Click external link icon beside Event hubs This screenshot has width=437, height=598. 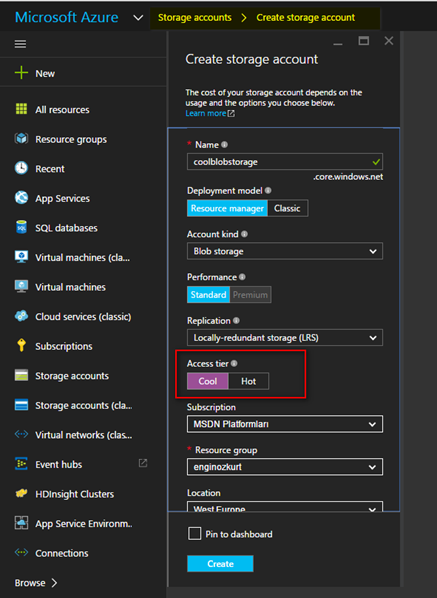point(143,463)
